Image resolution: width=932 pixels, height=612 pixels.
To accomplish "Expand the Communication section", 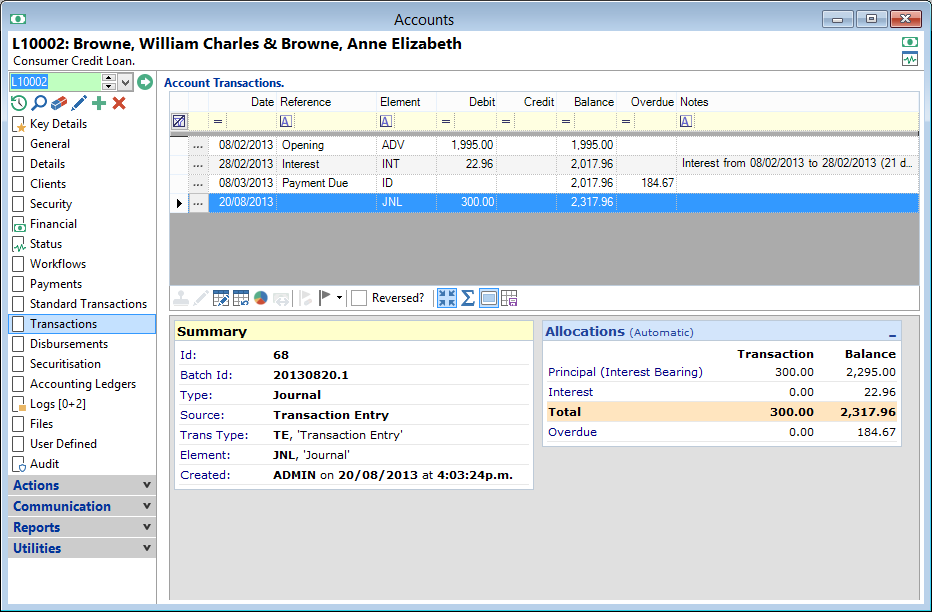I will click(x=82, y=506).
